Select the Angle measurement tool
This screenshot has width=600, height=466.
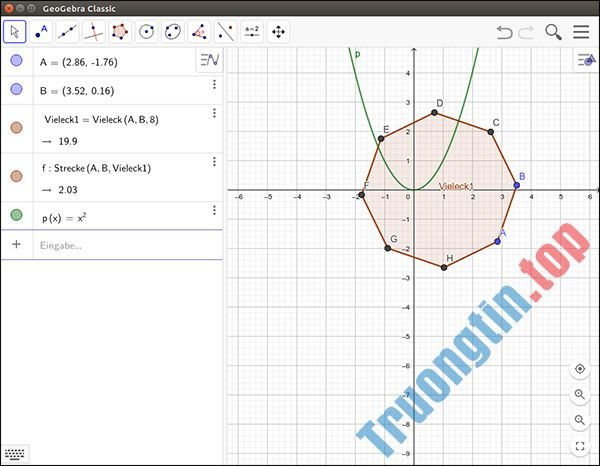(199, 32)
